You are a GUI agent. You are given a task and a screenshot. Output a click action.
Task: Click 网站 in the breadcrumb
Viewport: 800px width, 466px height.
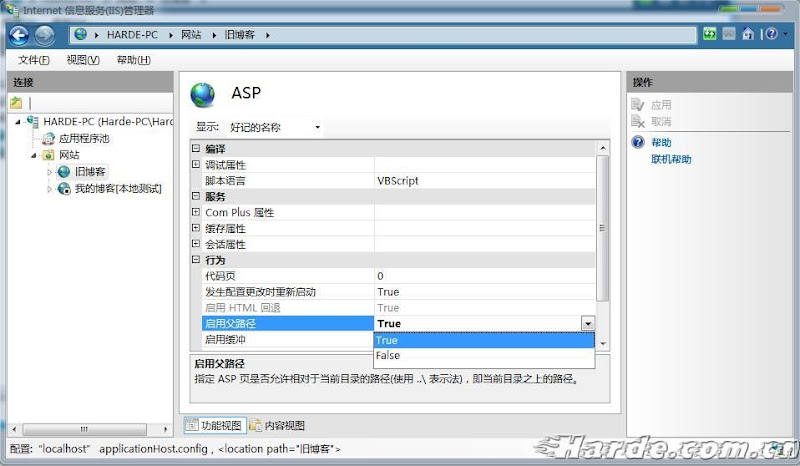pos(191,35)
